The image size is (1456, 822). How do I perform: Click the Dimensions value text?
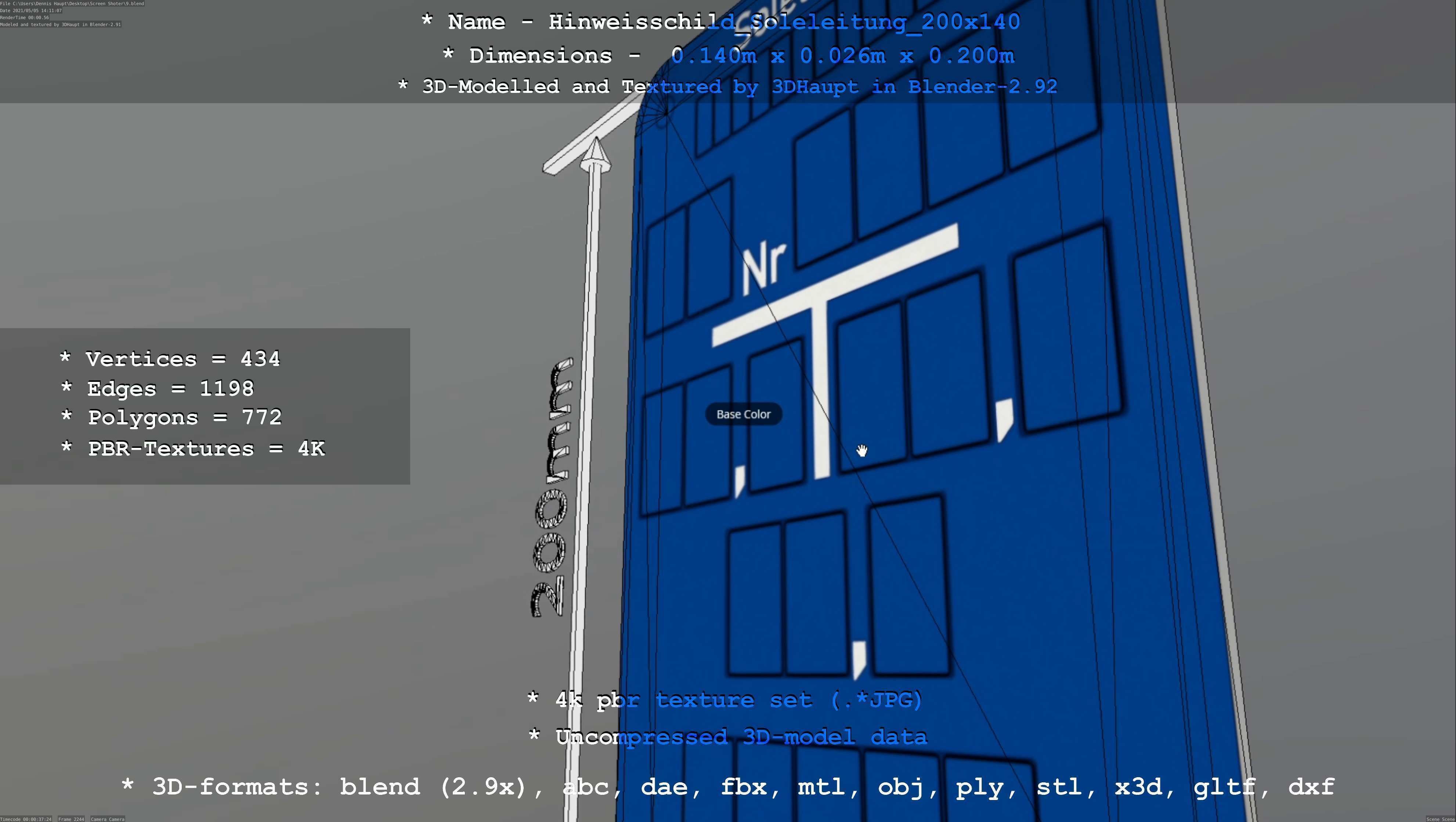[842, 56]
